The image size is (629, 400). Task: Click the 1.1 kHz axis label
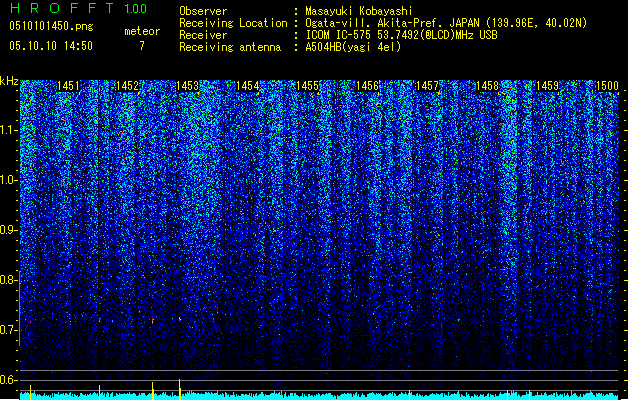click(x=9, y=130)
